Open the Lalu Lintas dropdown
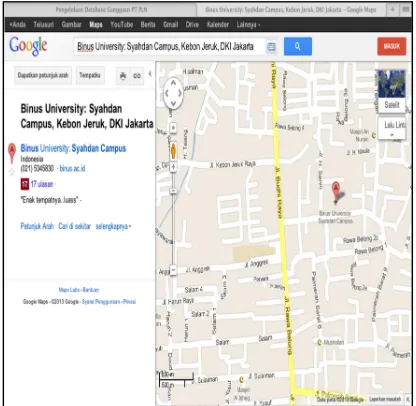Viewport: 416px width, 406px height. point(392,128)
